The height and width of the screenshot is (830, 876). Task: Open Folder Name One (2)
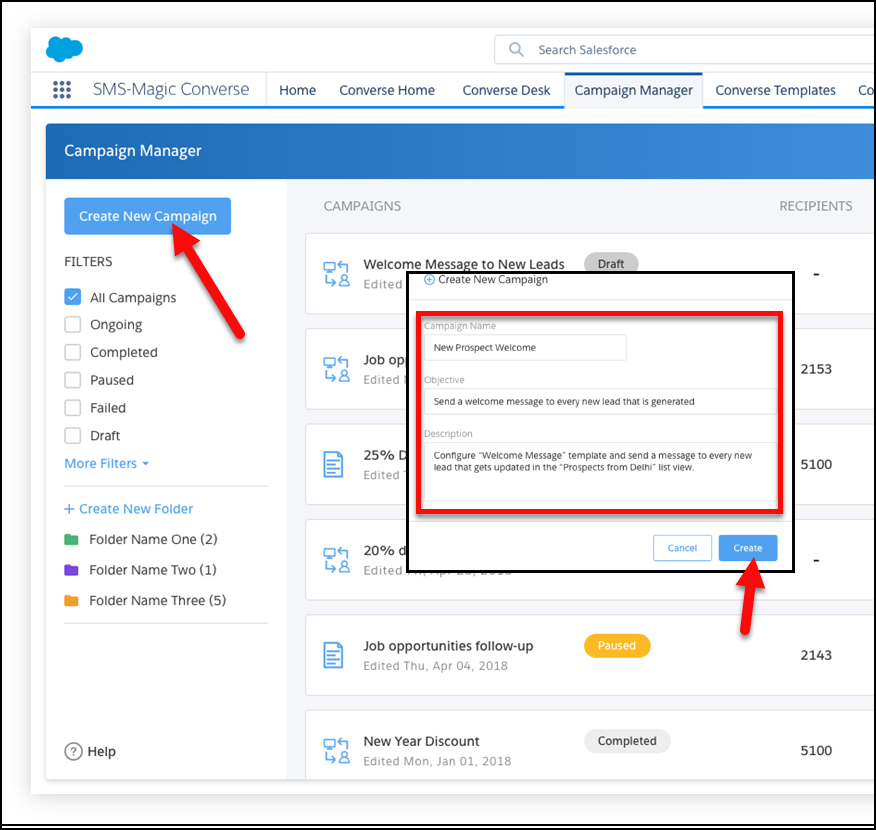click(153, 540)
